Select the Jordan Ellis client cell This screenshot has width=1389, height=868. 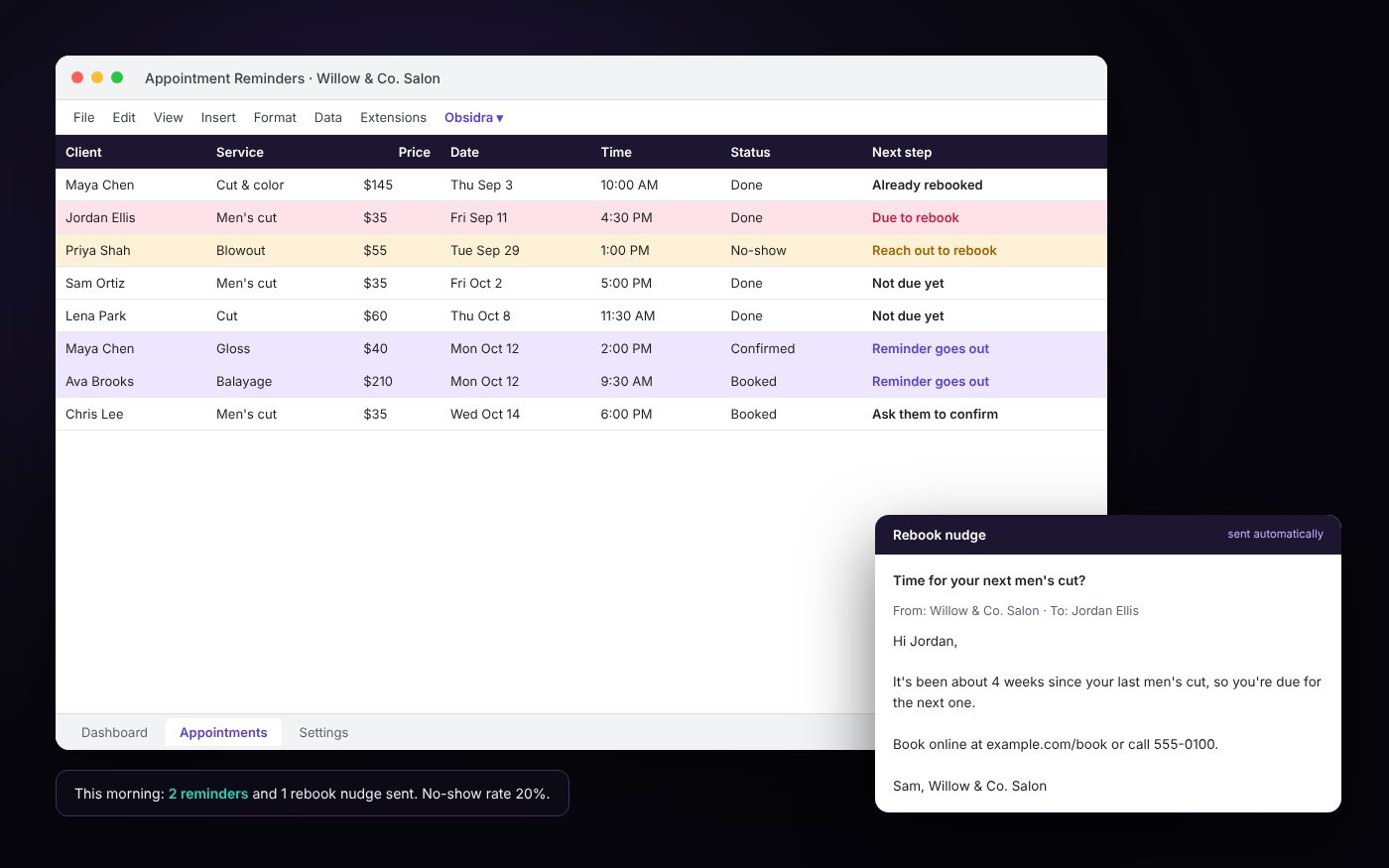[131, 217]
